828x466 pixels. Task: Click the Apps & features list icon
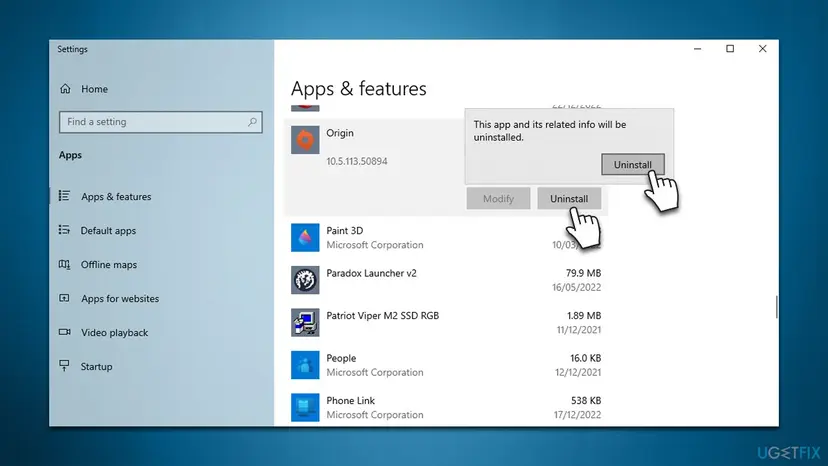click(x=64, y=196)
